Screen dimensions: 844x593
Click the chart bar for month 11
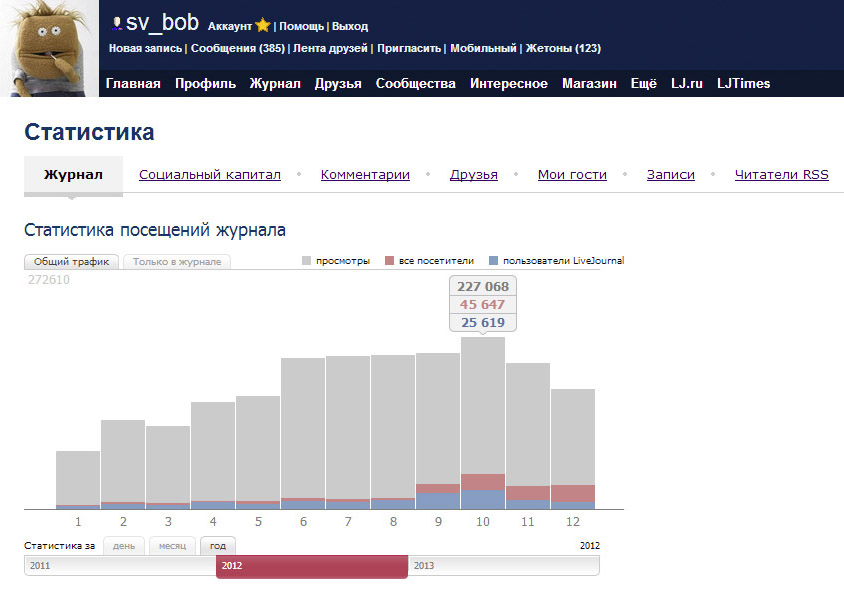[x=528, y=436]
